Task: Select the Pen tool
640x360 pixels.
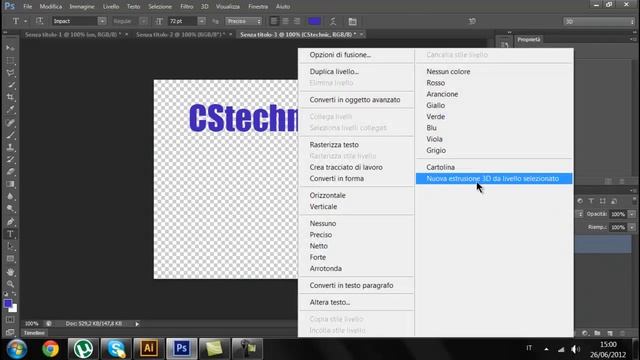Action: 10,222
